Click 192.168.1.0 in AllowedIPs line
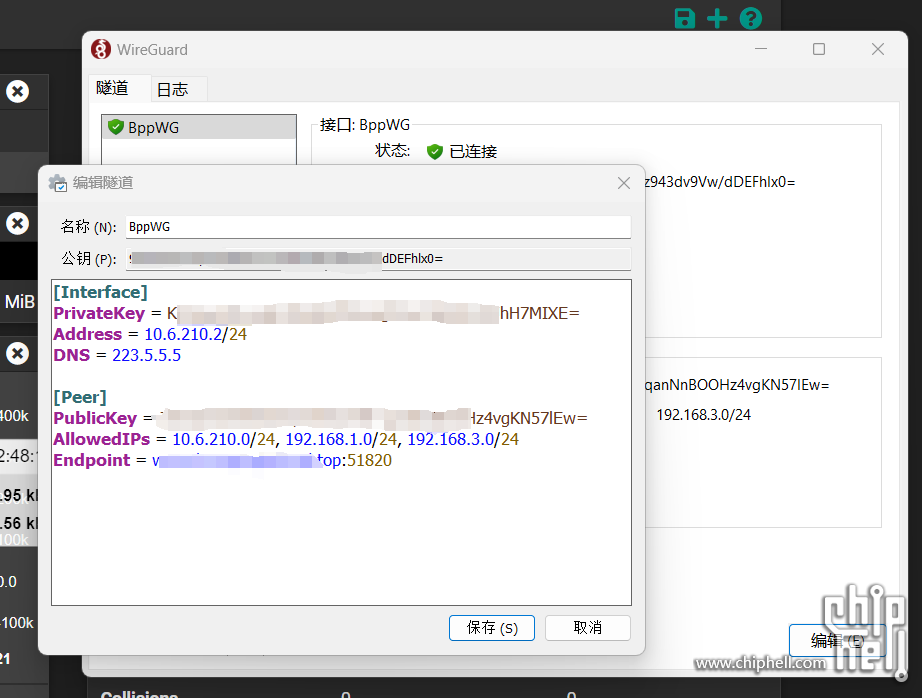922x698 pixels. point(328,439)
